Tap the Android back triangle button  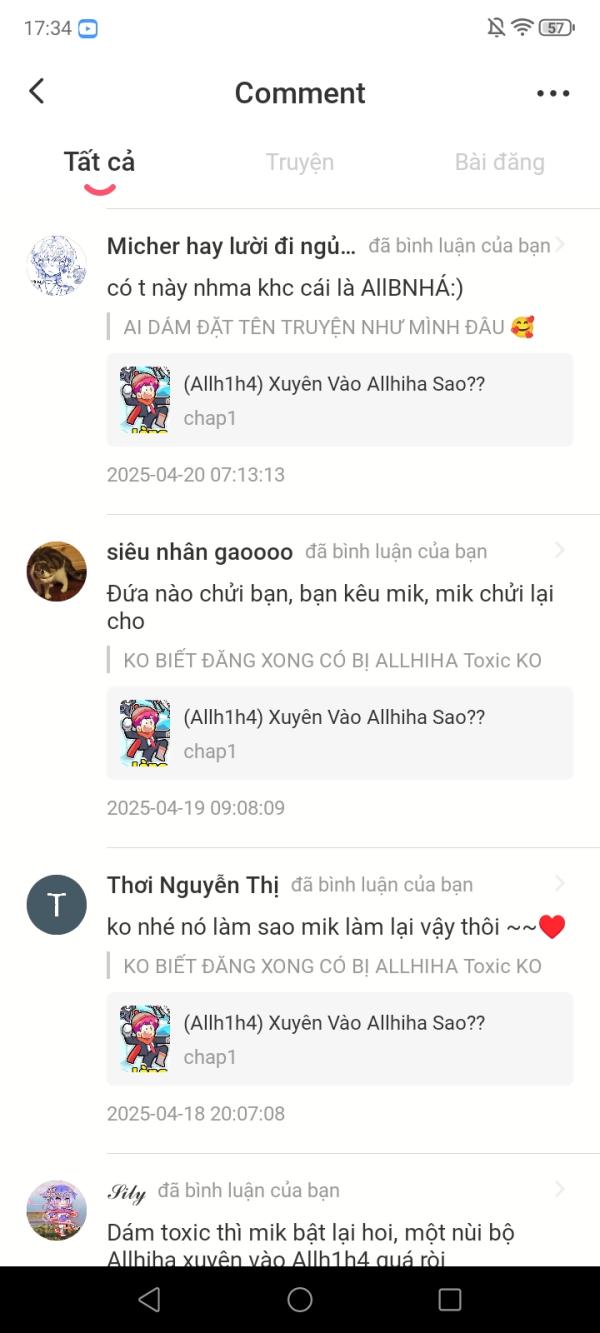tap(149, 1299)
